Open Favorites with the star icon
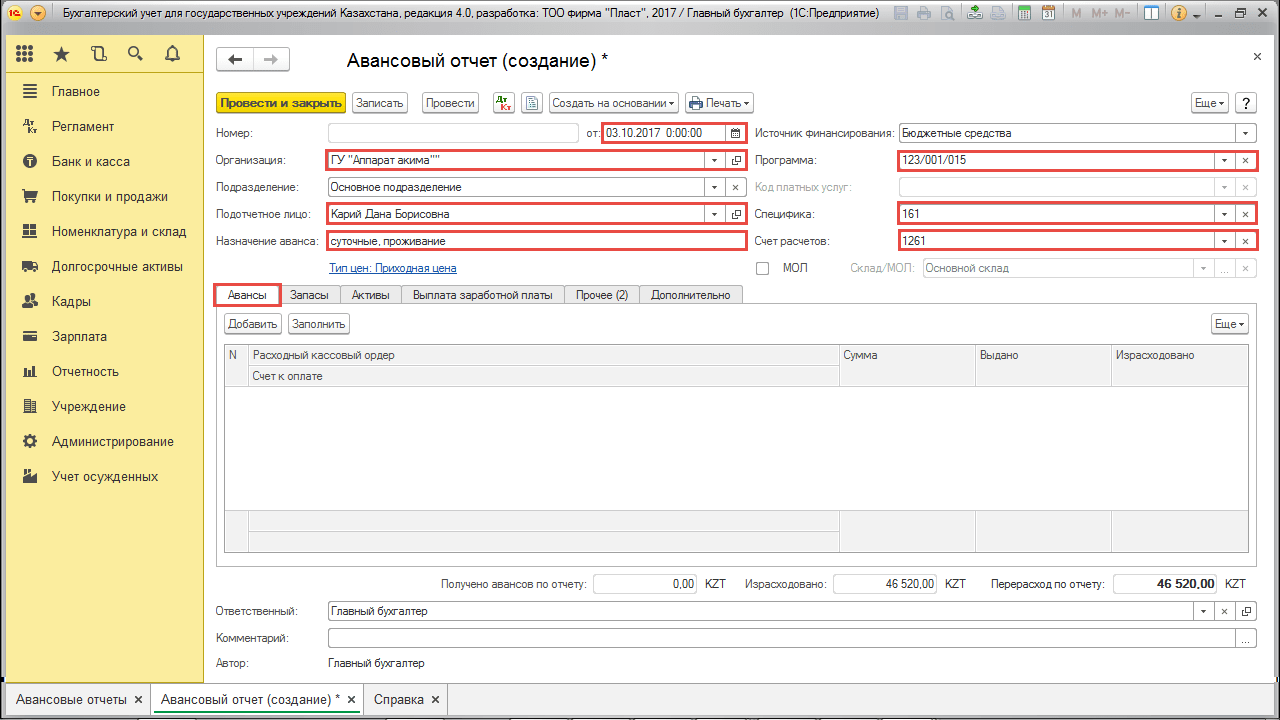Screen dimensions: 1280x720 click(x=62, y=54)
